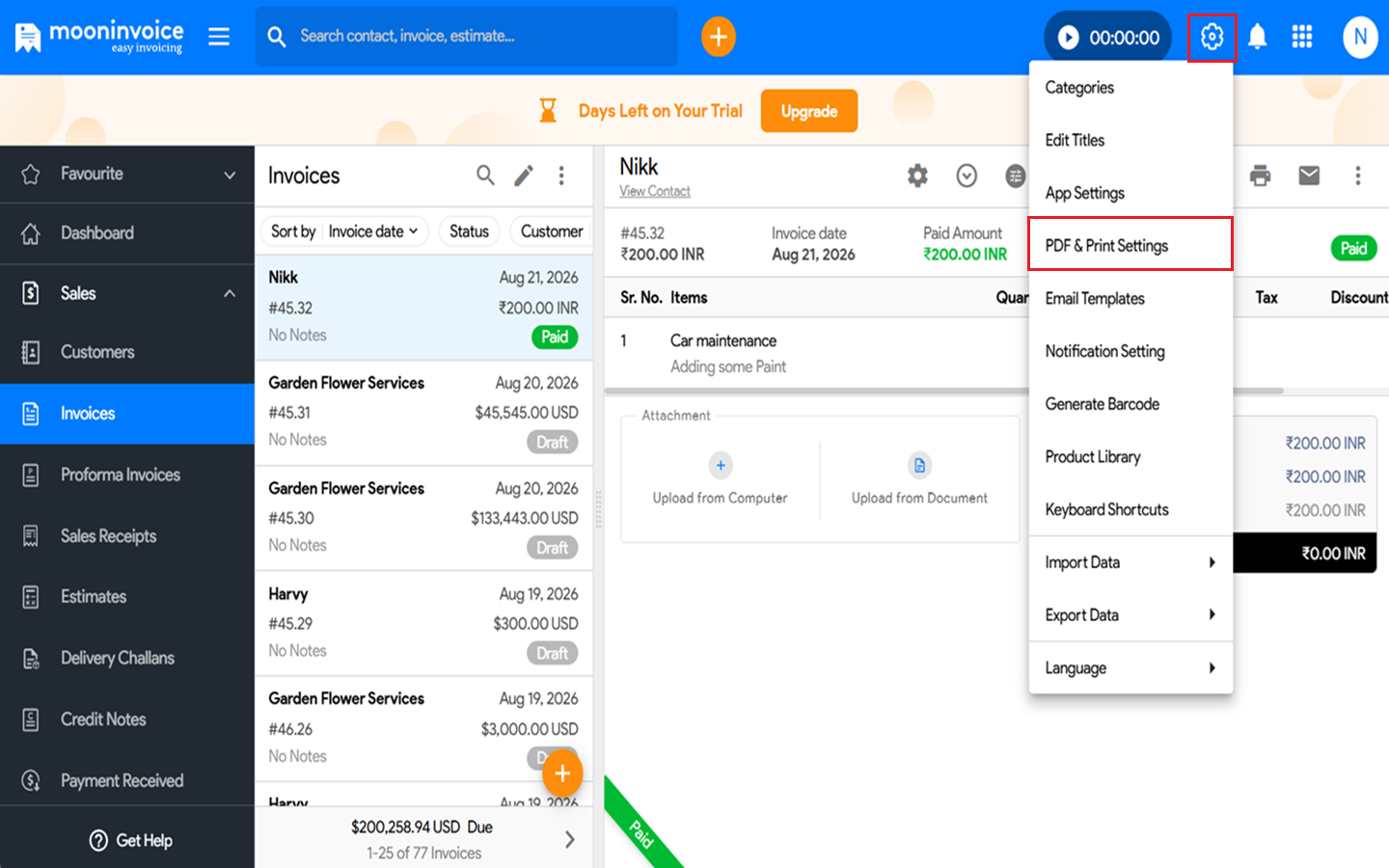Image resolution: width=1389 pixels, height=868 pixels.
Task: Click Get Help at sidebar bottom
Action: (130, 841)
